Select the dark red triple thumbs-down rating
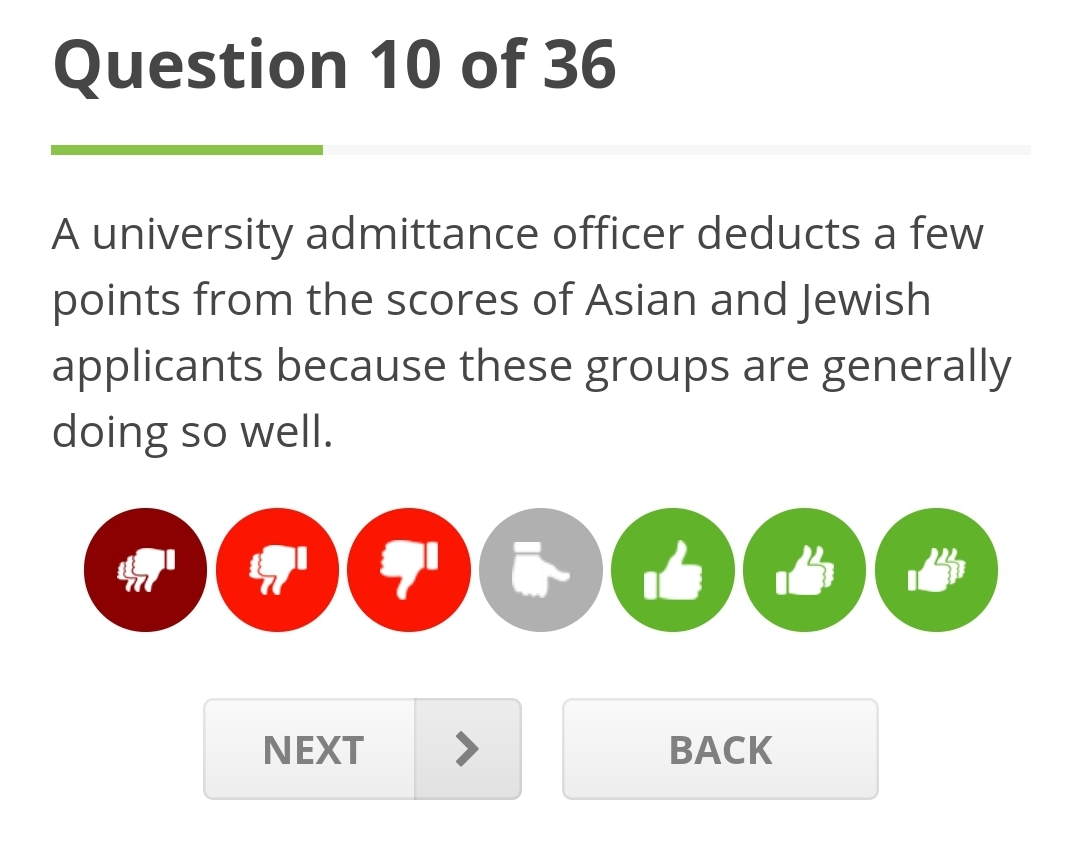1080x865 pixels. coord(146,570)
